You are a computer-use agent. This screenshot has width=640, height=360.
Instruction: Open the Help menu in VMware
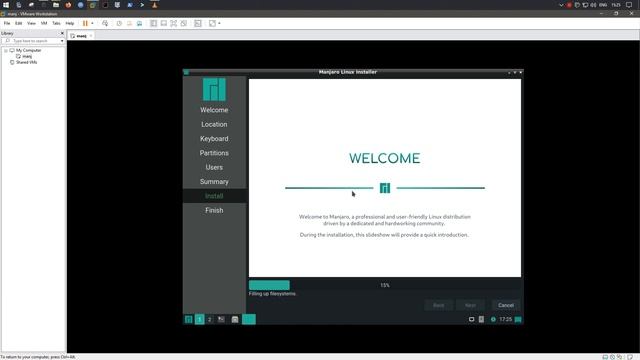point(70,23)
